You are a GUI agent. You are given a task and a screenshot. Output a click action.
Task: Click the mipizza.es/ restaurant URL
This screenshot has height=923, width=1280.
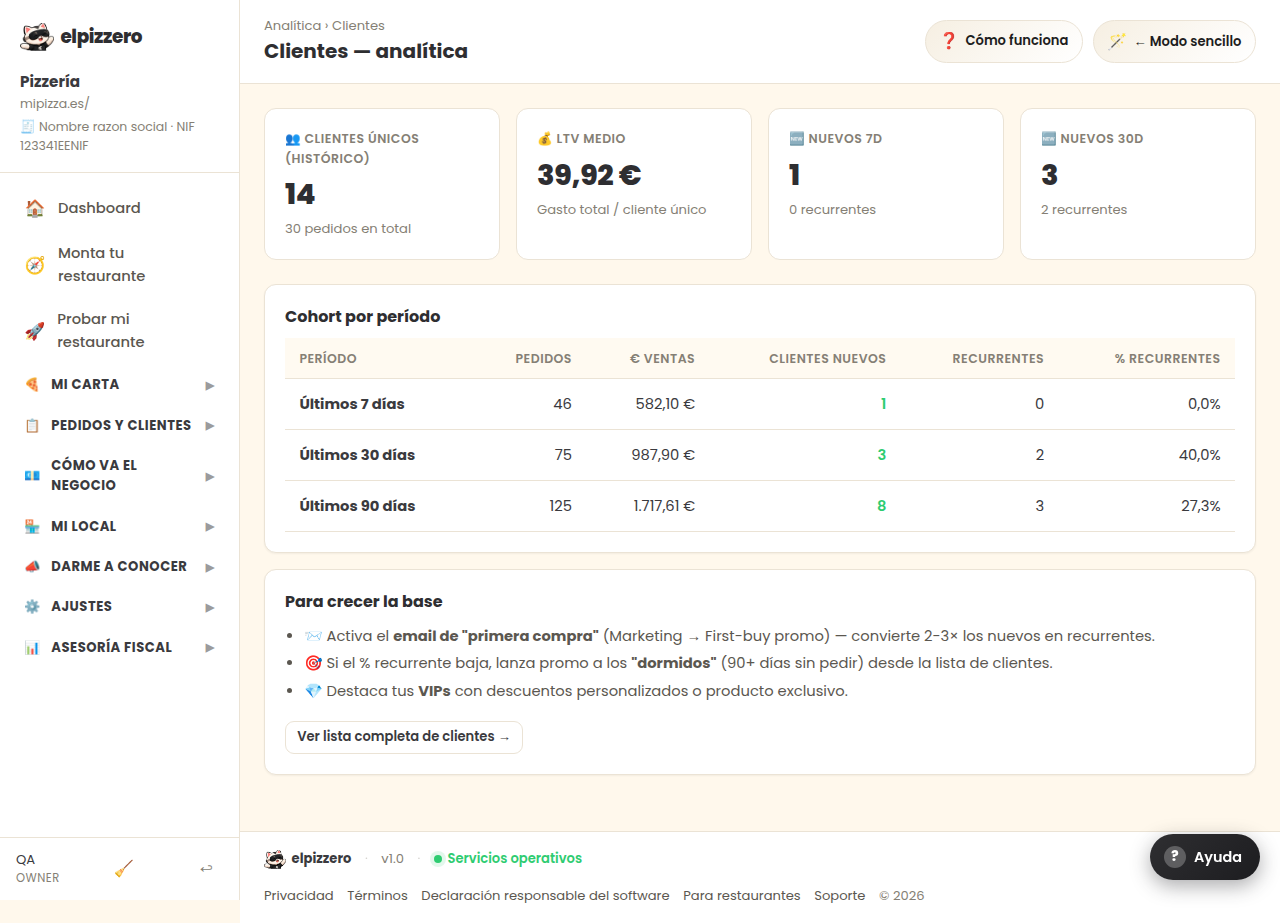point(55,103)
